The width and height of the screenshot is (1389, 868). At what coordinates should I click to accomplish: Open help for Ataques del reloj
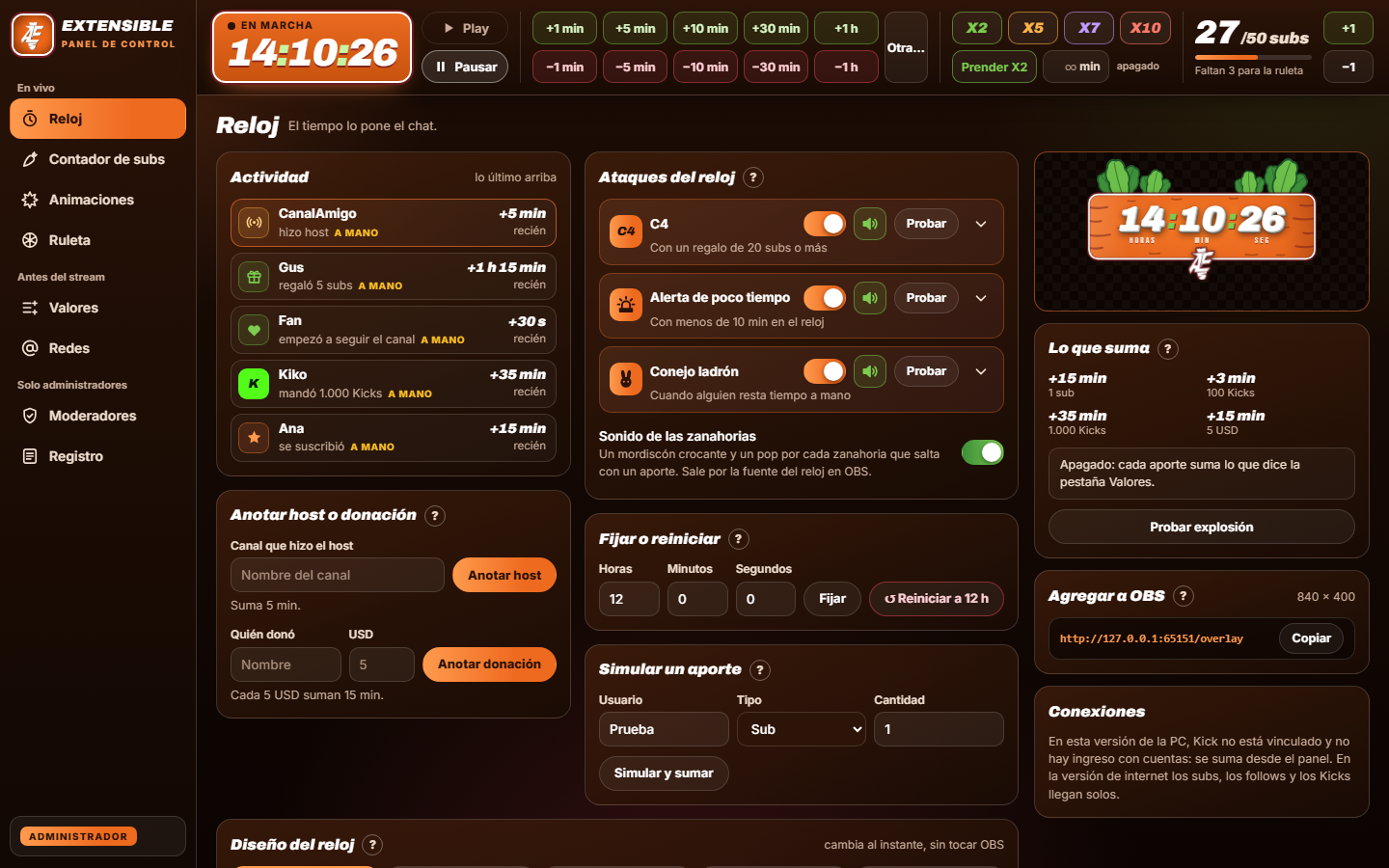(x=753, y=177)
